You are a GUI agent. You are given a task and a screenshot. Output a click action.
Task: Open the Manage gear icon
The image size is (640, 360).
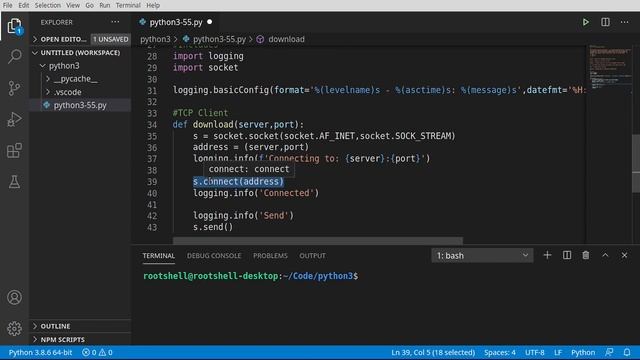coord(14,328)
